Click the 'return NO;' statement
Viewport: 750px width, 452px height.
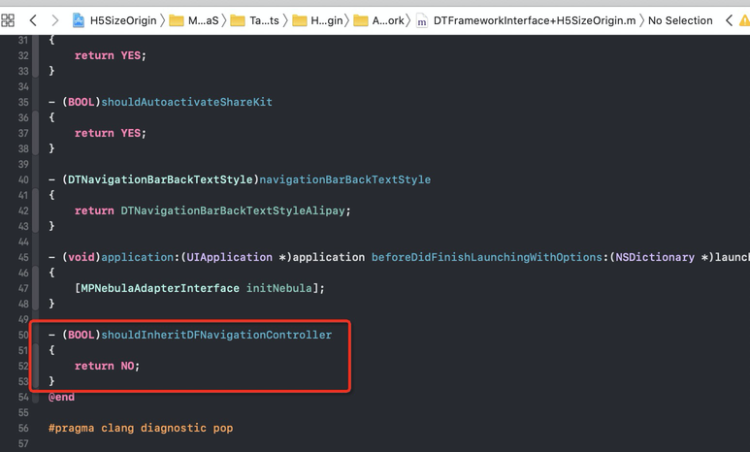point(107,366)
